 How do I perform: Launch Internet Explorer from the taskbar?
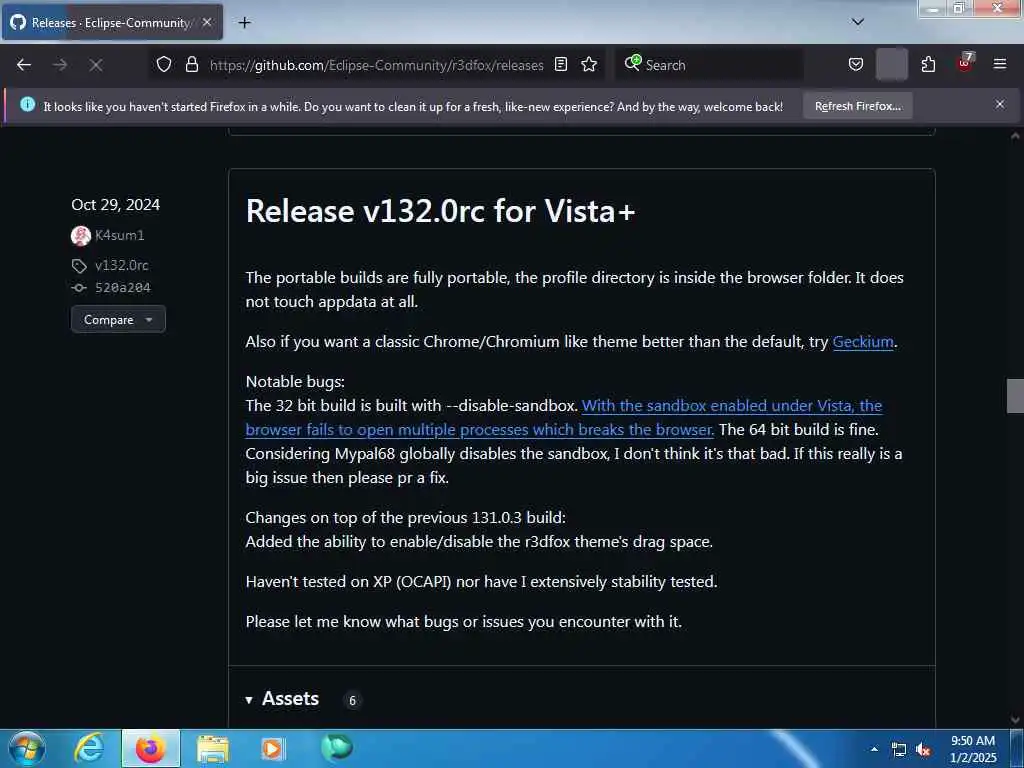88,748
